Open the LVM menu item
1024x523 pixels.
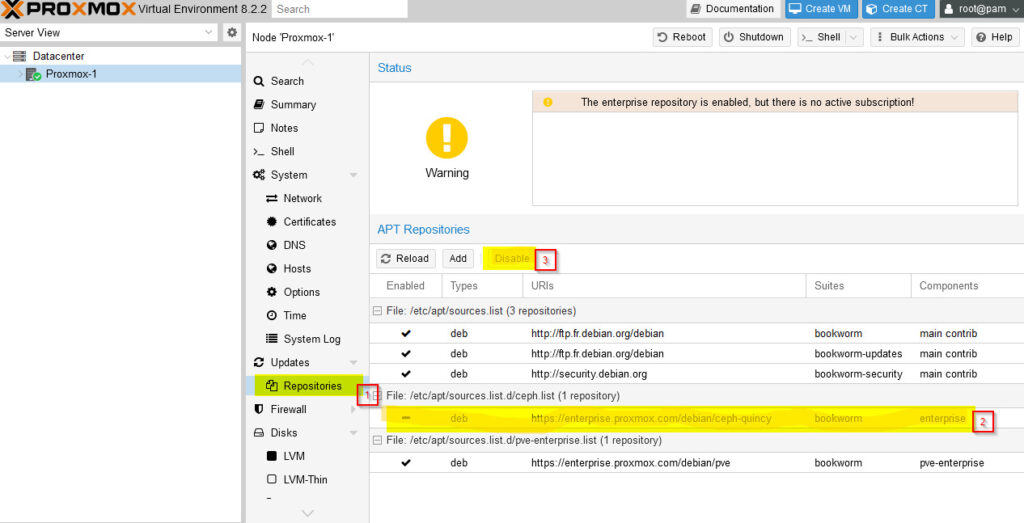pyautogui.click(x=294, y=456)
